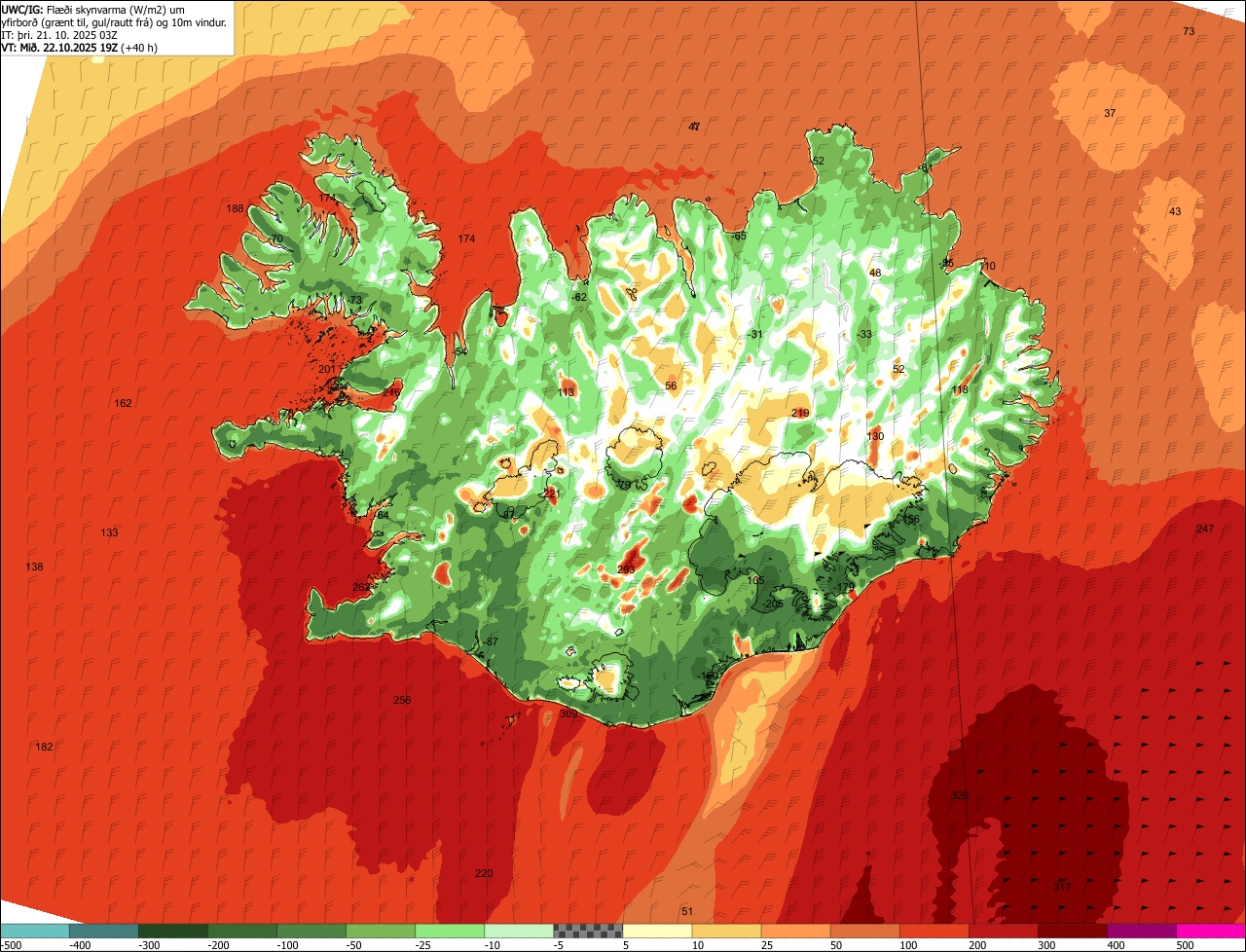Click the legend swatch between -500 and -400
1246x952 pixels.
coord(35,931)
